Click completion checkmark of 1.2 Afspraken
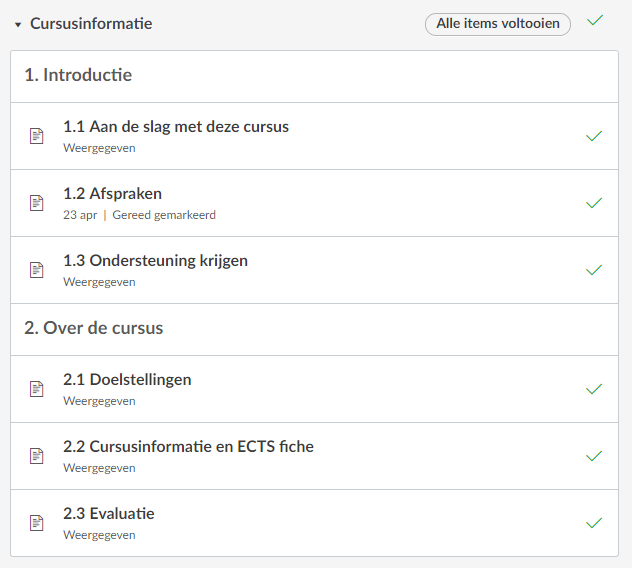Viewport: 632px width, 568px height. [594, 203]
